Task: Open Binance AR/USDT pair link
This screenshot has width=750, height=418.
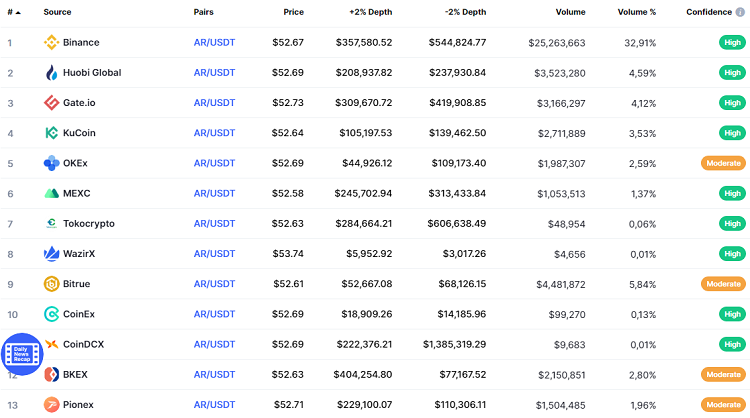Action: coord(214,43)
